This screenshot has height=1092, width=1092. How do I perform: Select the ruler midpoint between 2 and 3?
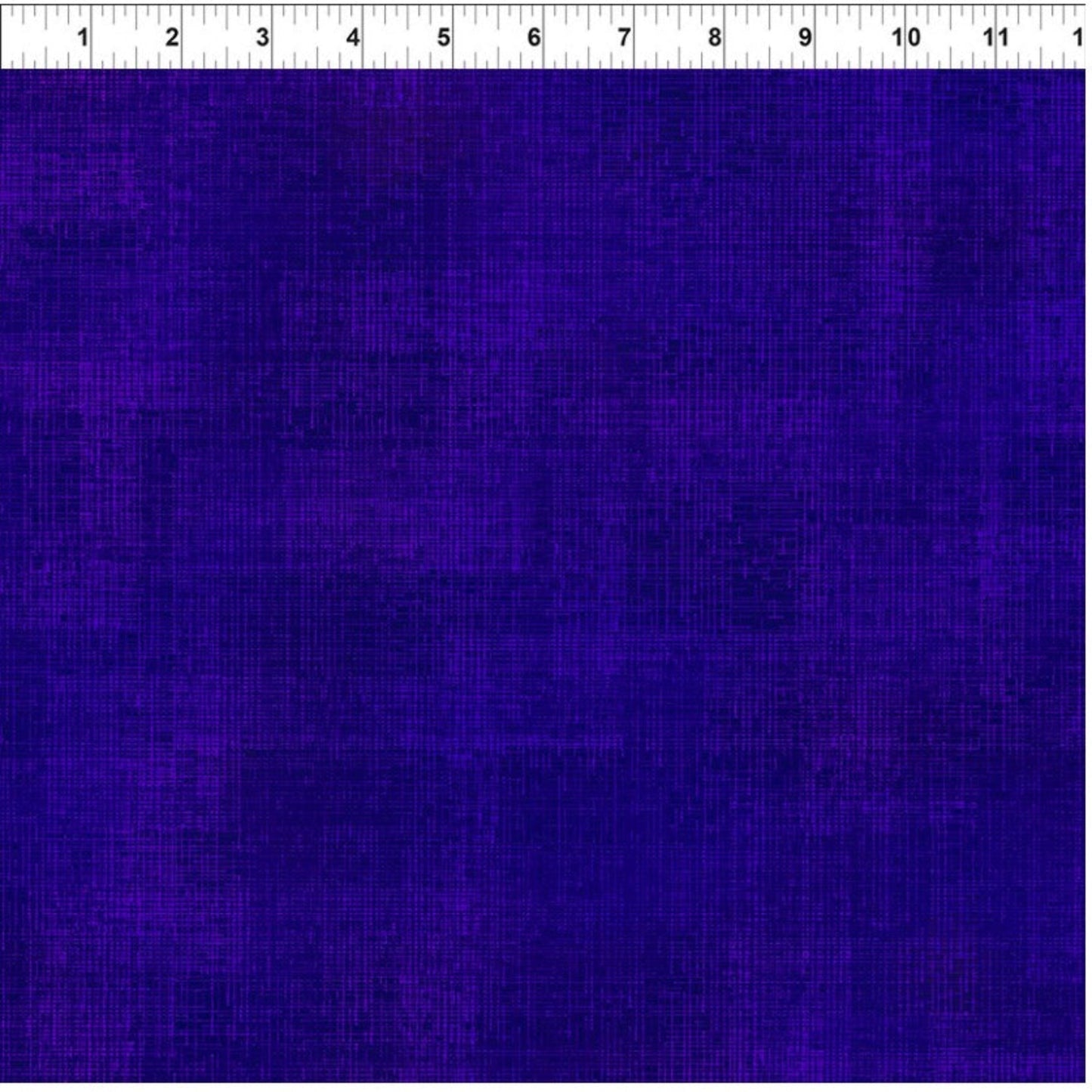[227, 37]
